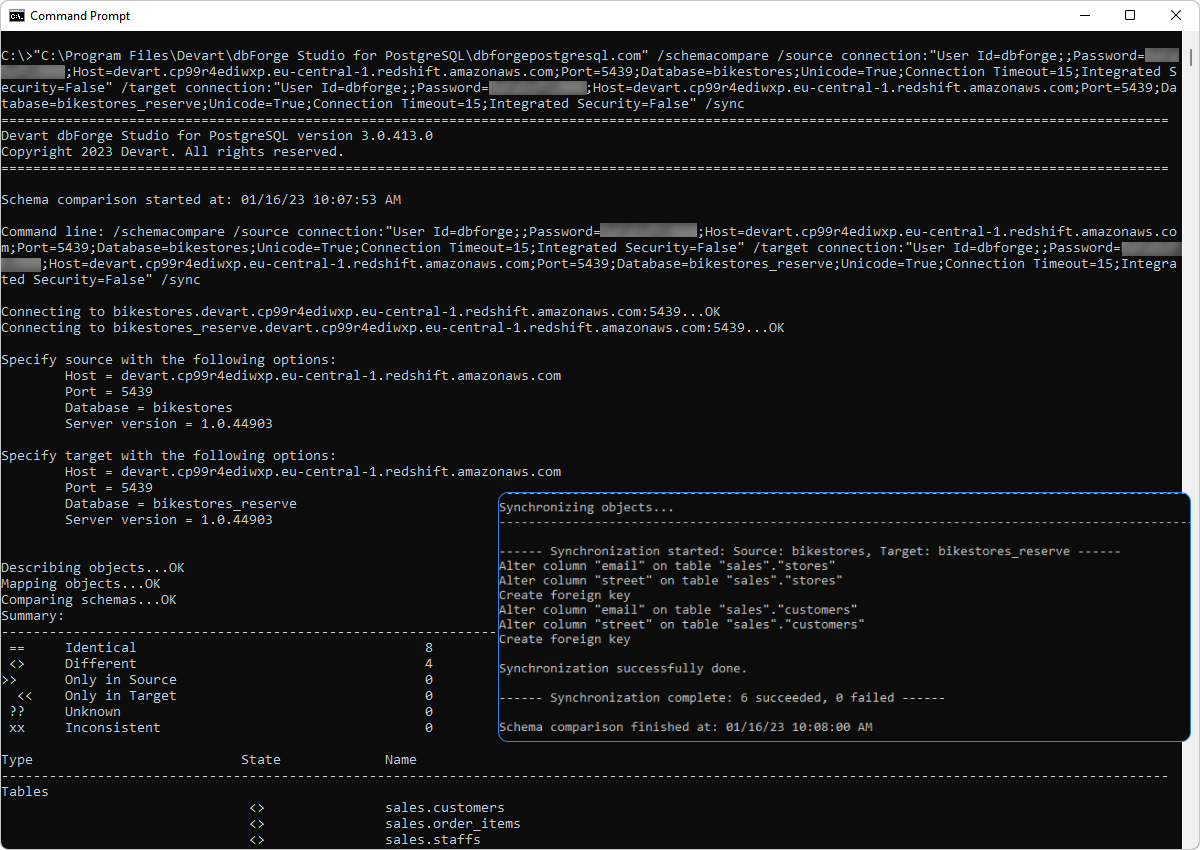Click the "Command Prompt" window title text

point(80,16)
